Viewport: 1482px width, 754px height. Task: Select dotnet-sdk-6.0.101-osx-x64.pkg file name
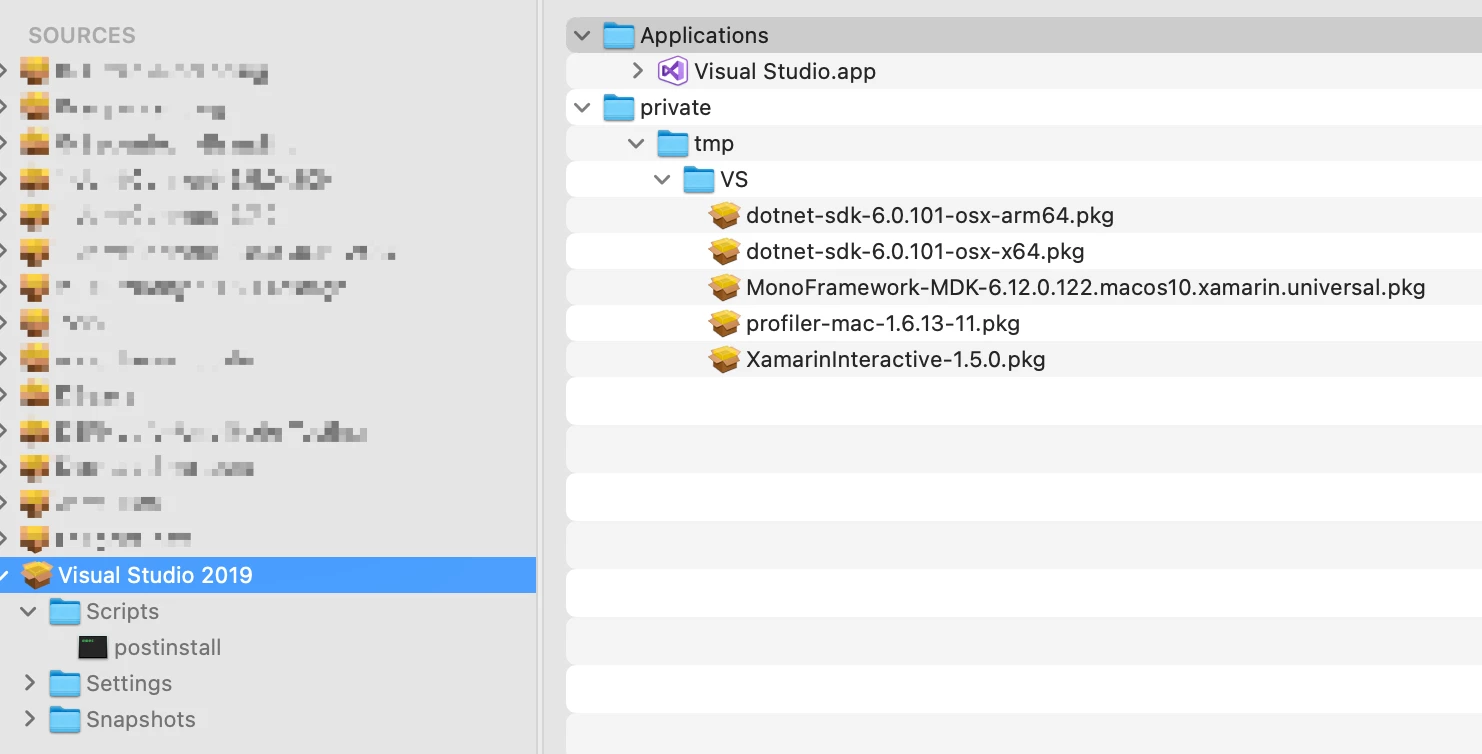coord(915,252)
